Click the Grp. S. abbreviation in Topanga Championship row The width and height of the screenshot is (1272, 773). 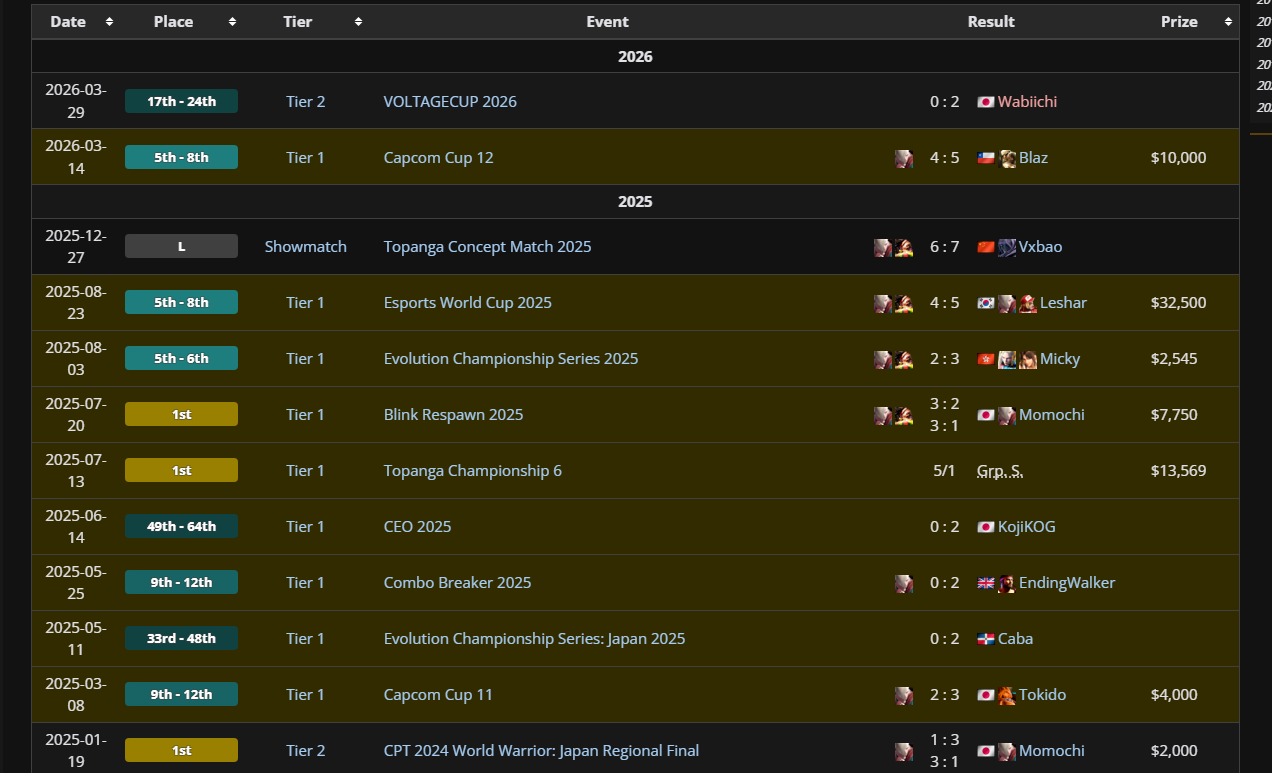coord(1000,471)
